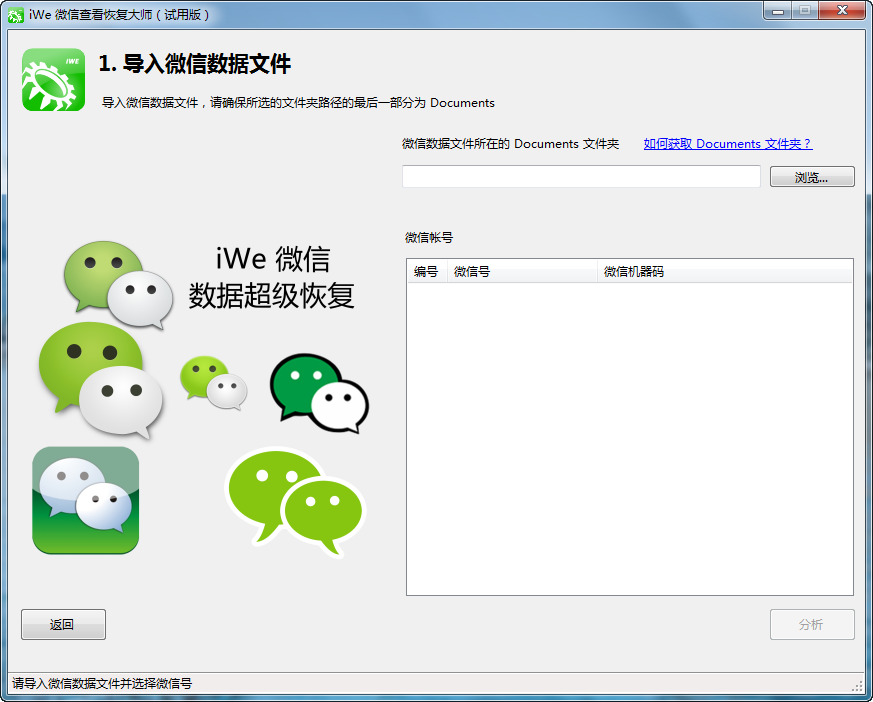The height and width of the screenshot is (702, 873).
Task: Click the label 微信数据文件所在的 Documents 文件夹
Action: pyautogui.click(x=511, y=144)
